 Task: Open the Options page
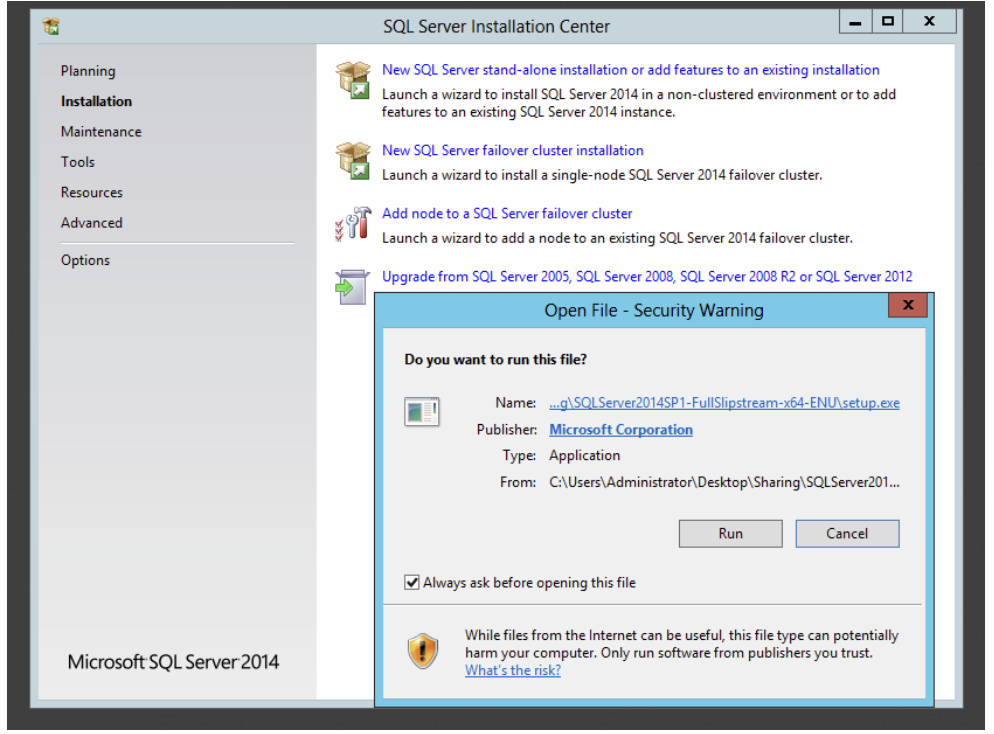pos(86,261)
